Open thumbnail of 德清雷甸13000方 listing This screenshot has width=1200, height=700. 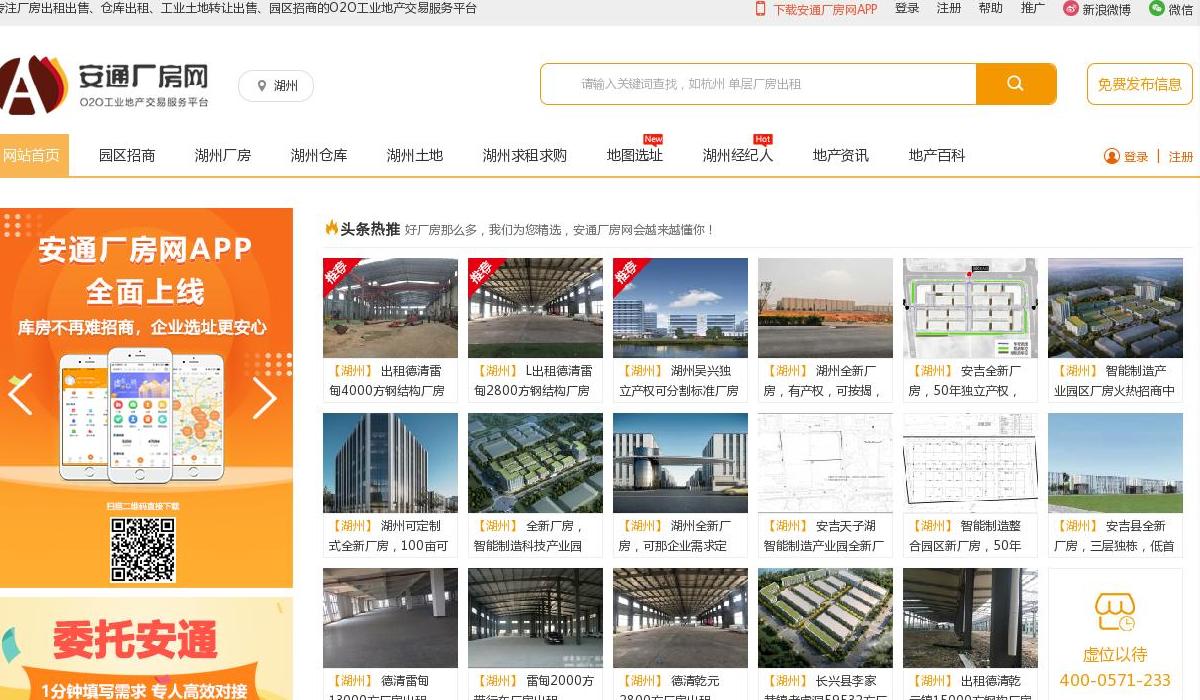pyautogui.click(x=390, y=618)
